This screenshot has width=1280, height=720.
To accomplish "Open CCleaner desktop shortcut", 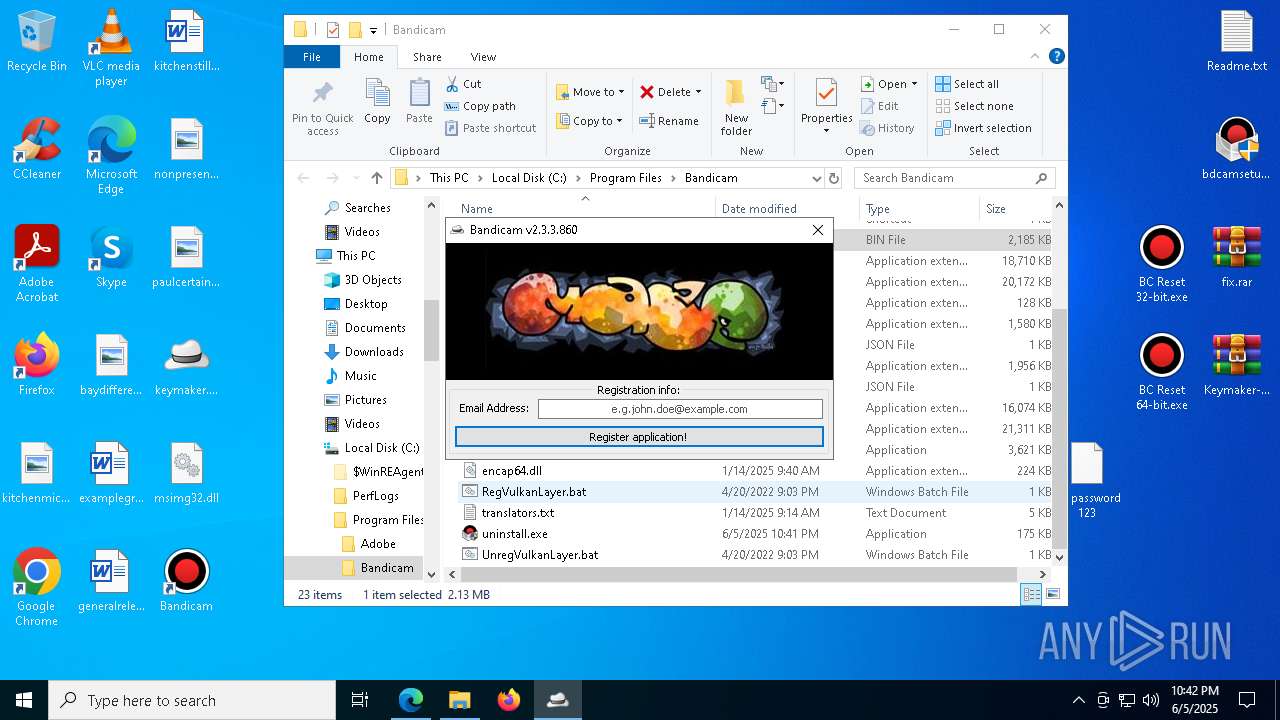I will (x=36, y=149).
